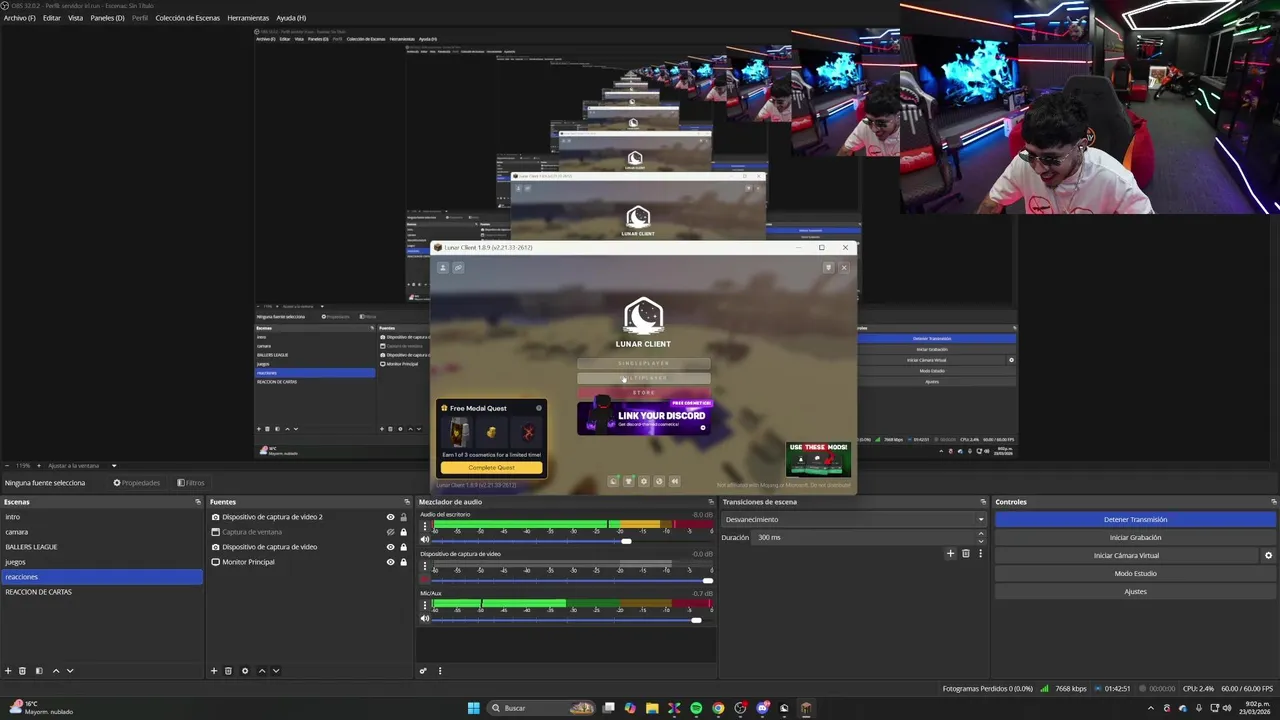Open Lunar Client account profile icon
This screenshot has height=720, width=1280.
(x=443, y=268)
